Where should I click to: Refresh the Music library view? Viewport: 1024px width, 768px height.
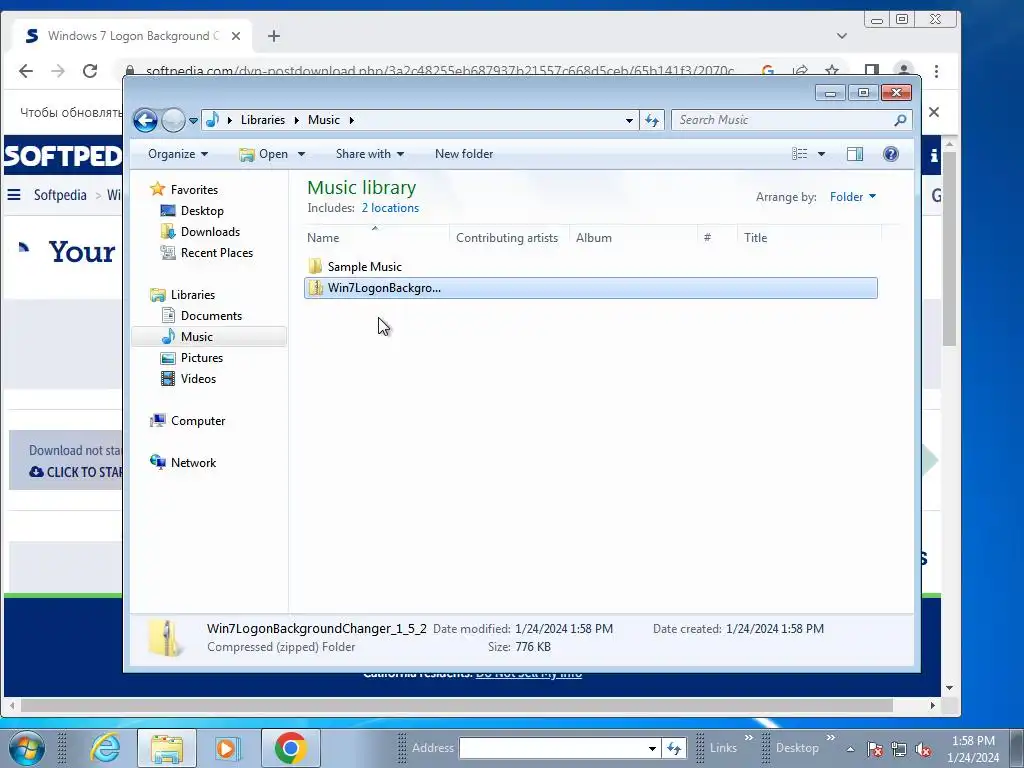(652, 120)
